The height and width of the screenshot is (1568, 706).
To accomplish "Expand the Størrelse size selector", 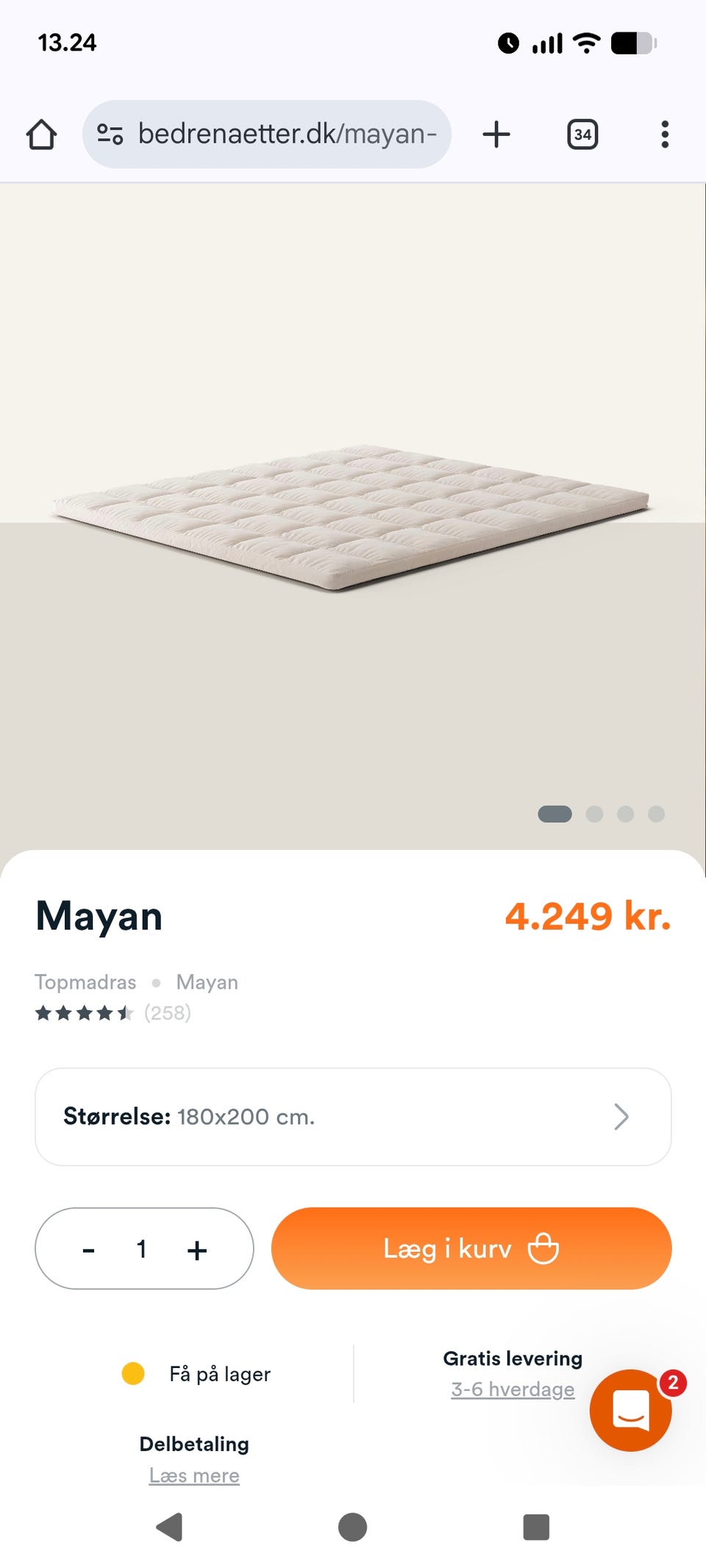I will click(x=353, y=1117).
